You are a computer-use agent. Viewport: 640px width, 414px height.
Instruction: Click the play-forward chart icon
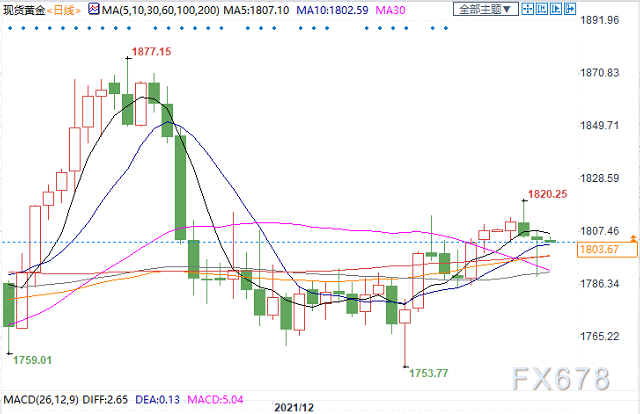pos(556,9)
